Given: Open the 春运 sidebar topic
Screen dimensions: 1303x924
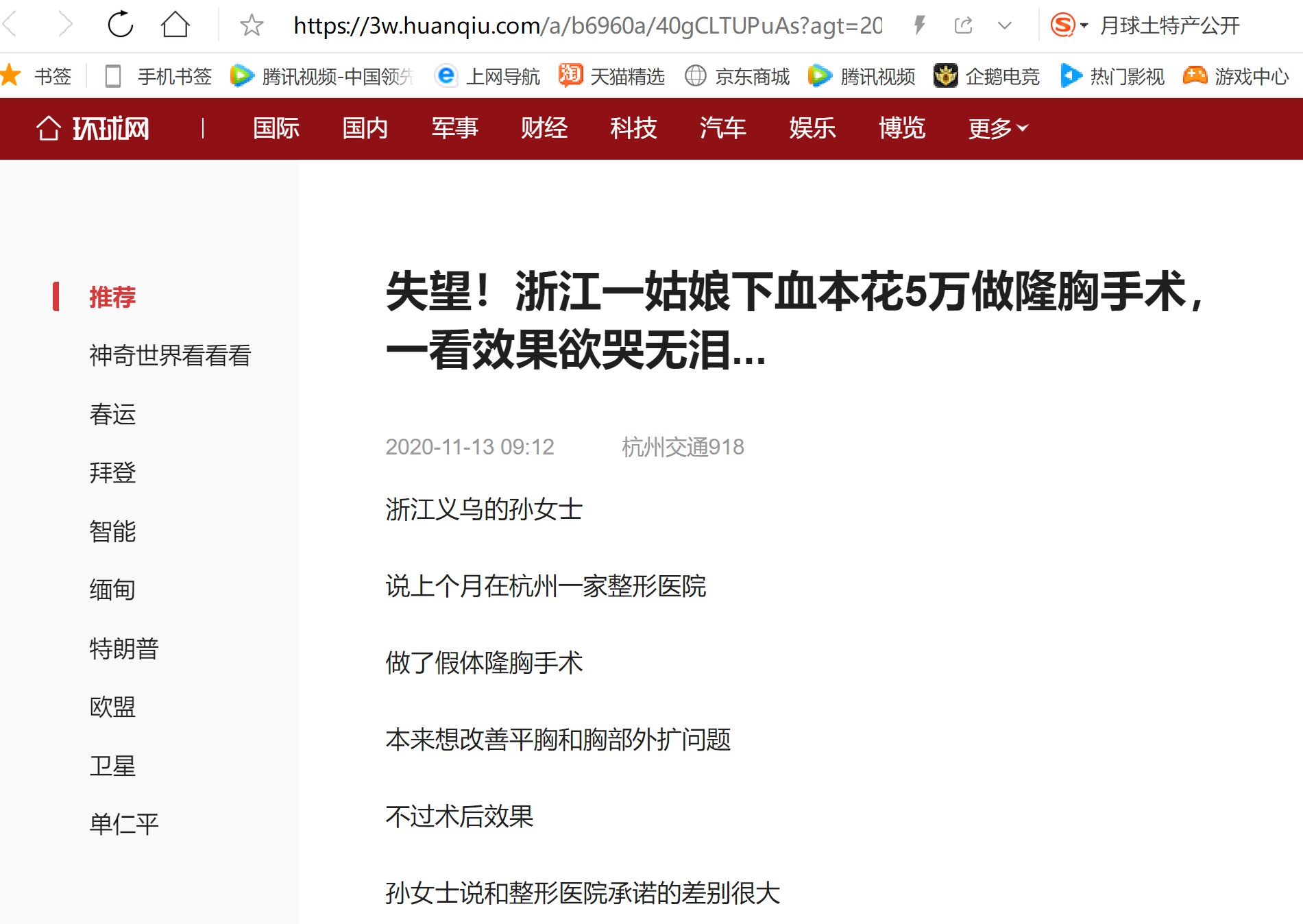Looking at the screenshot, I should point(112,414).
